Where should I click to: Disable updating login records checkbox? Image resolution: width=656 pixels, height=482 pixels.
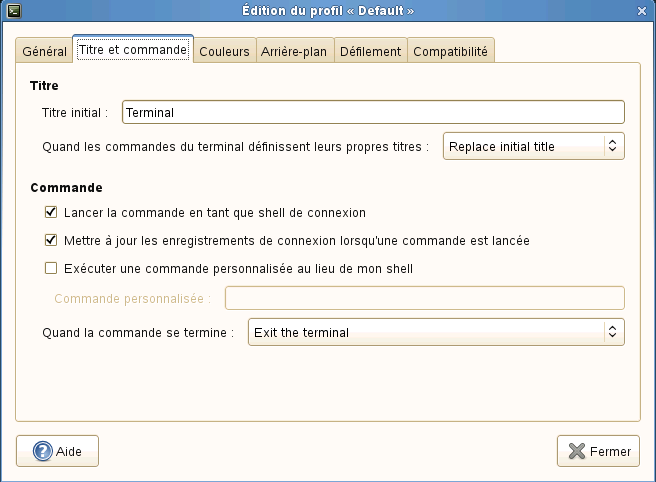(51, 240)
